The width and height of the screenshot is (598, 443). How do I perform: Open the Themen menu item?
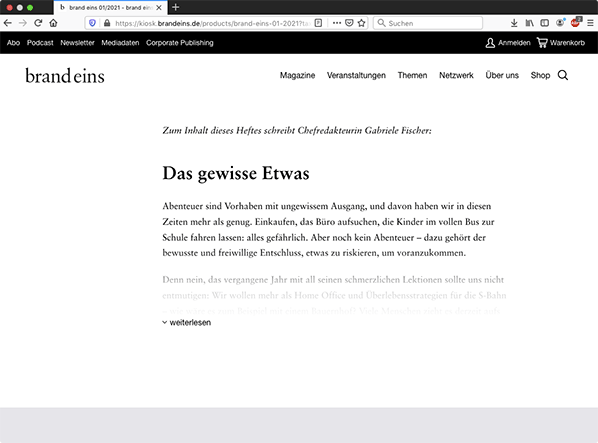pyautogui.click(x=412, y=75)
